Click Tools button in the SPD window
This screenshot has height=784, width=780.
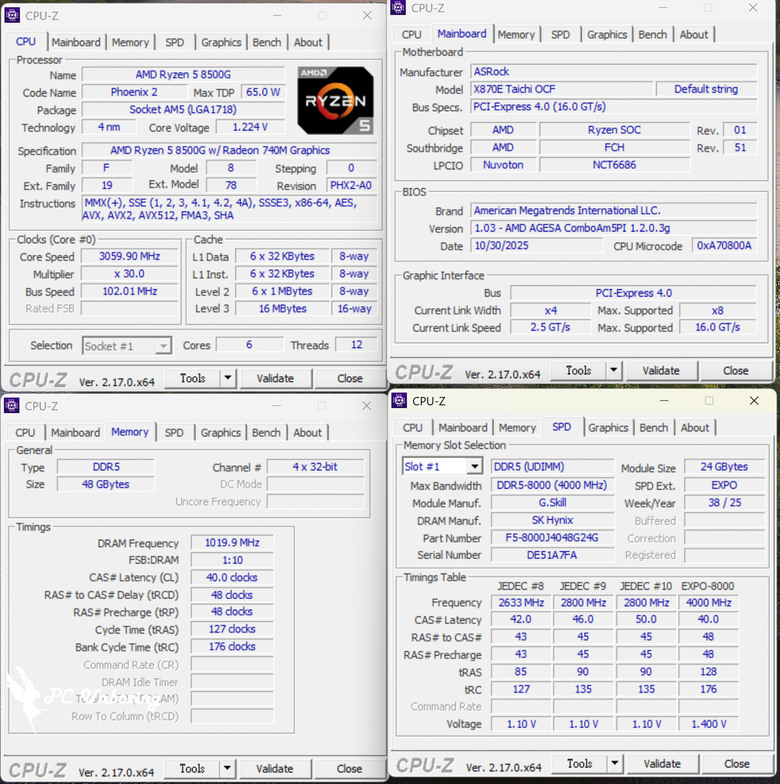(580, 764)
